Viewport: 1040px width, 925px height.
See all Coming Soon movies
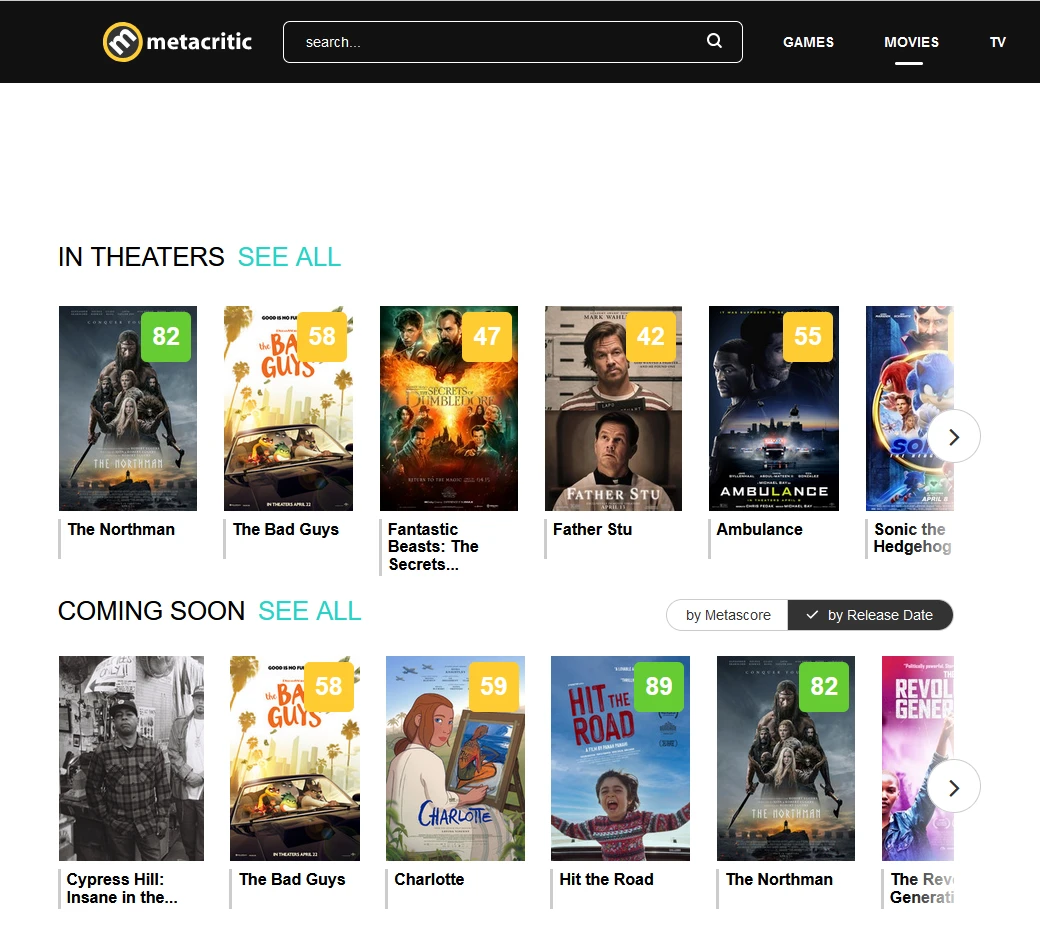coord(310,611)
